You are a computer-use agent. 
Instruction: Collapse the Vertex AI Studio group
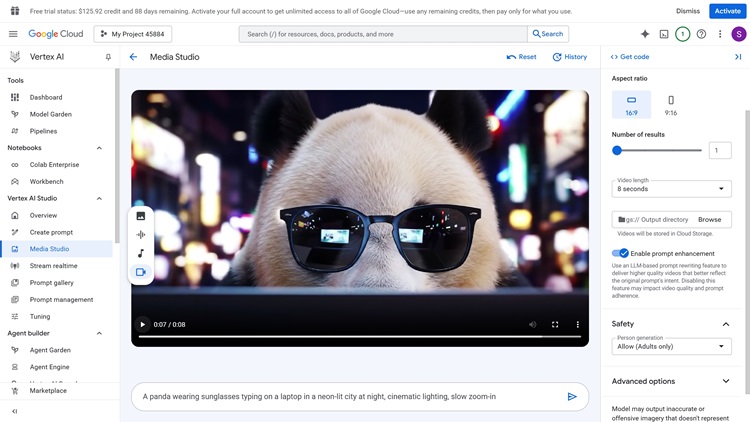click(99, 198)
